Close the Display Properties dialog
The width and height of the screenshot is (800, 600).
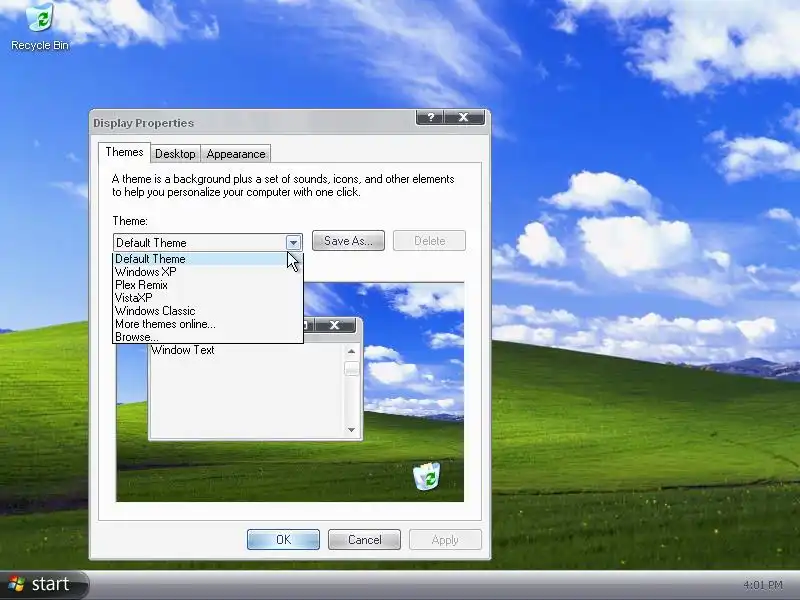(x=464, y=117)
